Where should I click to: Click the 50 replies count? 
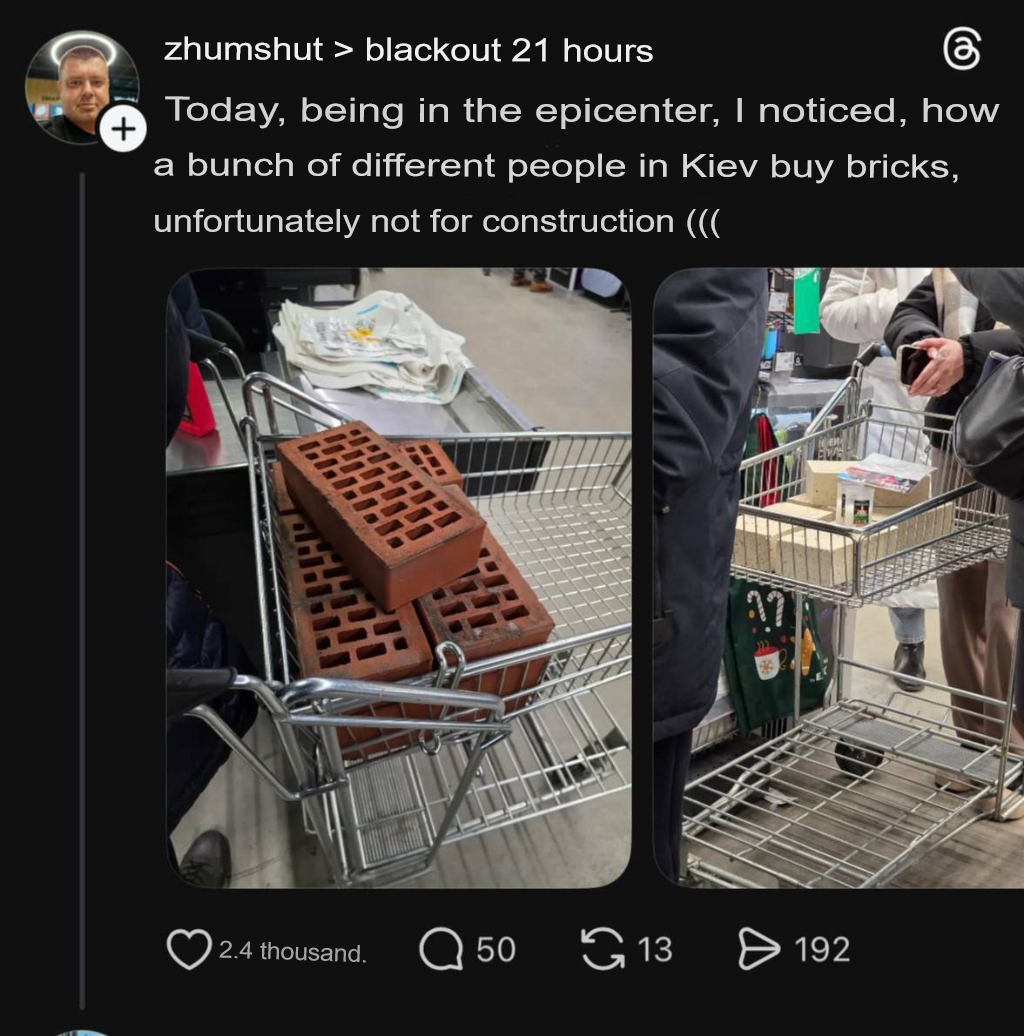coord(495,950)
